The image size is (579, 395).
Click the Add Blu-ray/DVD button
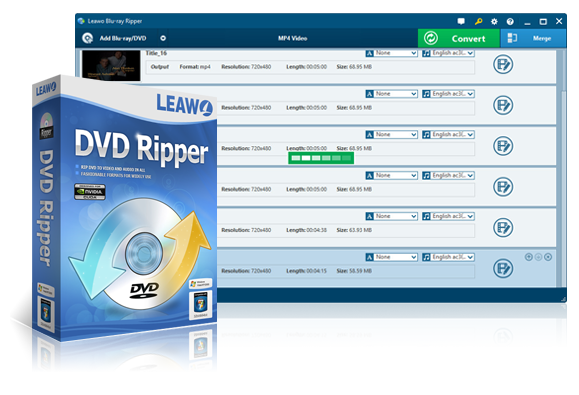[114, 38]
